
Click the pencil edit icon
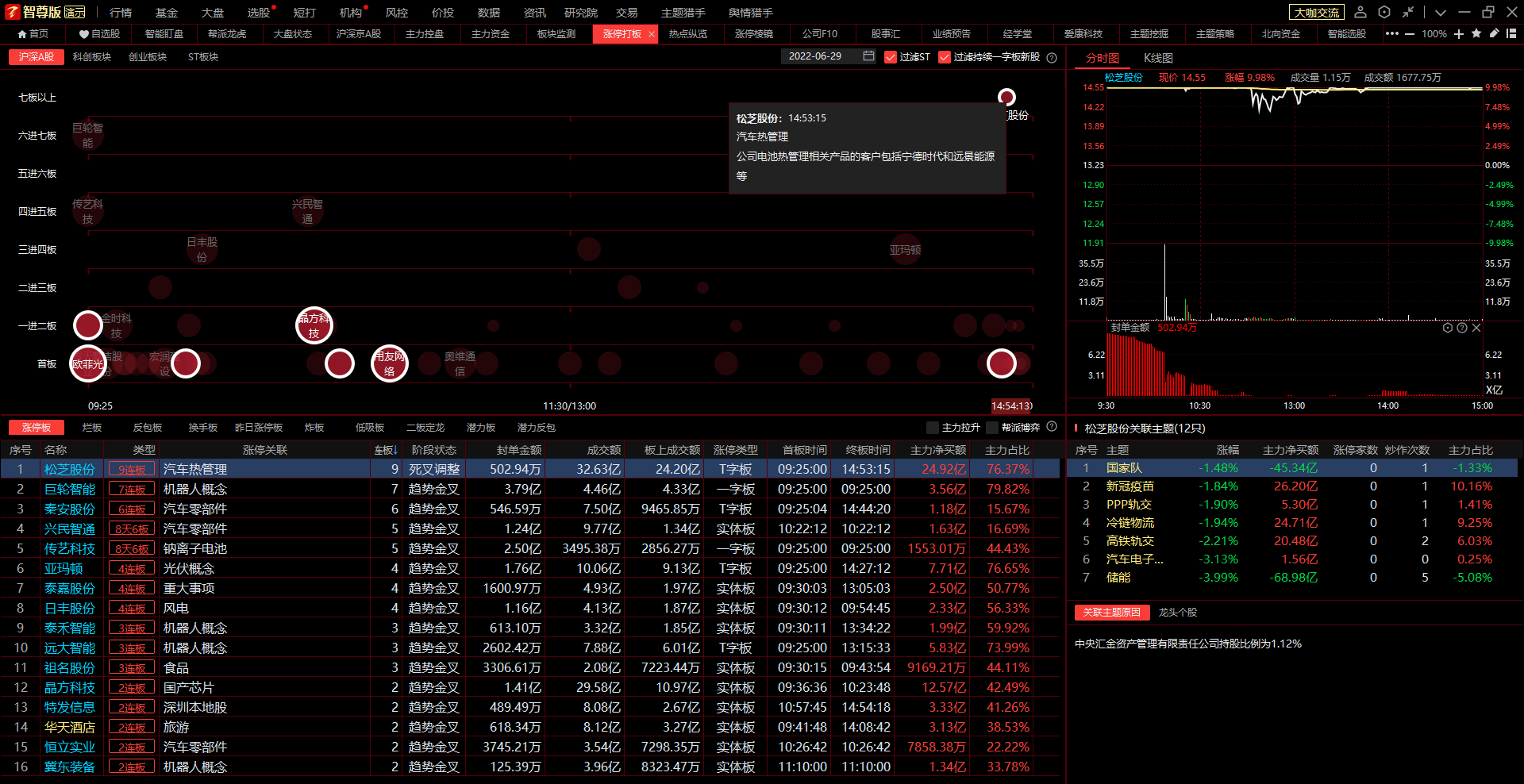tap(1494, 33)
